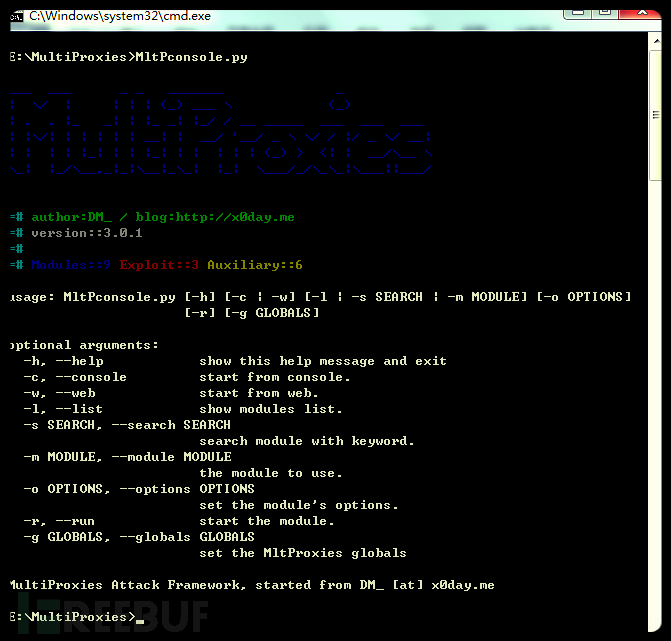Click the '-c, --console' option
This screenshot has width=671, height=641.
pyautogui.click(x=75, y=377)
